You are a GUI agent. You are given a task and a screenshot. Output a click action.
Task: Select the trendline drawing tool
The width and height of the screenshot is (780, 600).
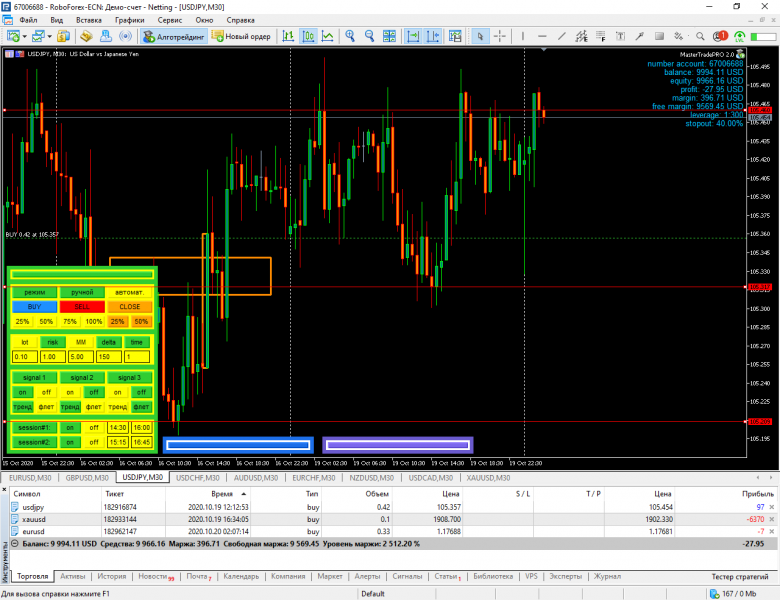562,36
